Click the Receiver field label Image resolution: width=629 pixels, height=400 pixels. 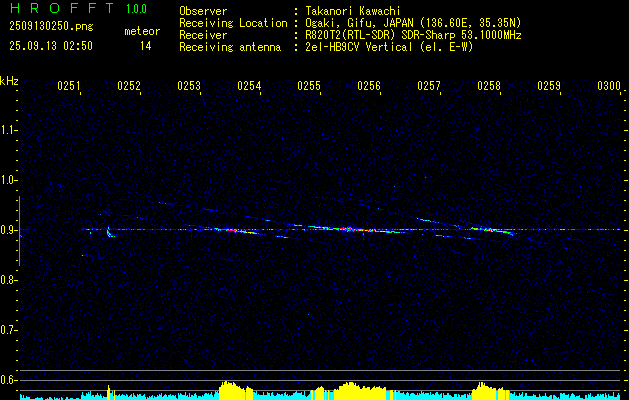pyautogui.click(x=203, y=35)
